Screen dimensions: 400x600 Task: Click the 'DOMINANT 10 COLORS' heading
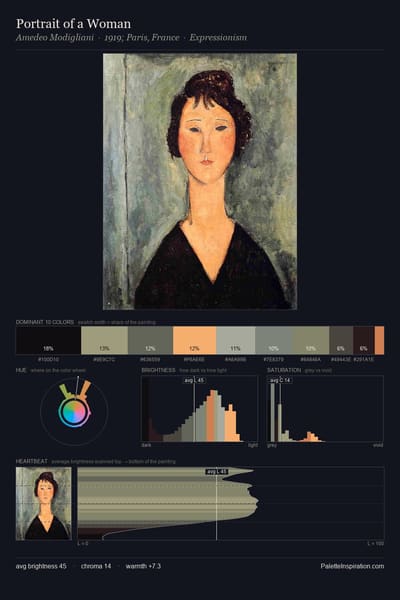[x=45, y=322]
